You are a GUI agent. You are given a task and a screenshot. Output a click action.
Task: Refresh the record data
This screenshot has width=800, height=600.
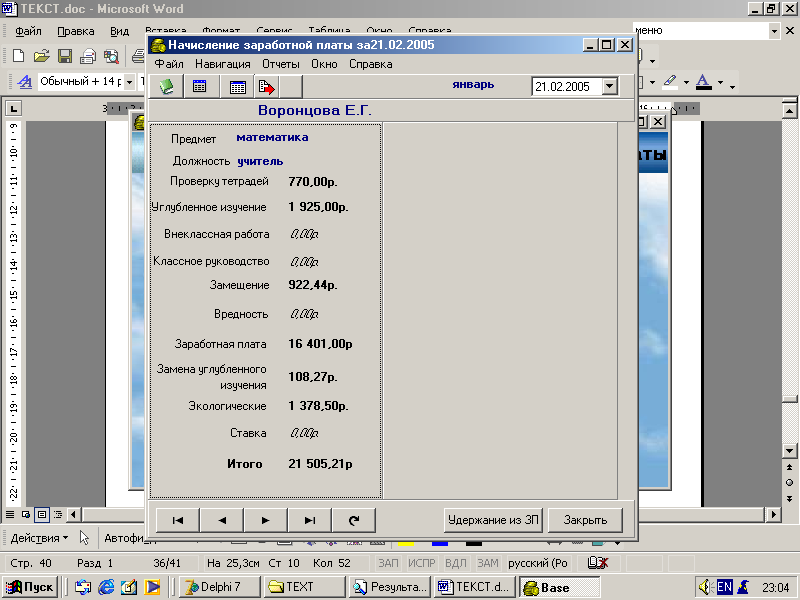pos(353,520)
